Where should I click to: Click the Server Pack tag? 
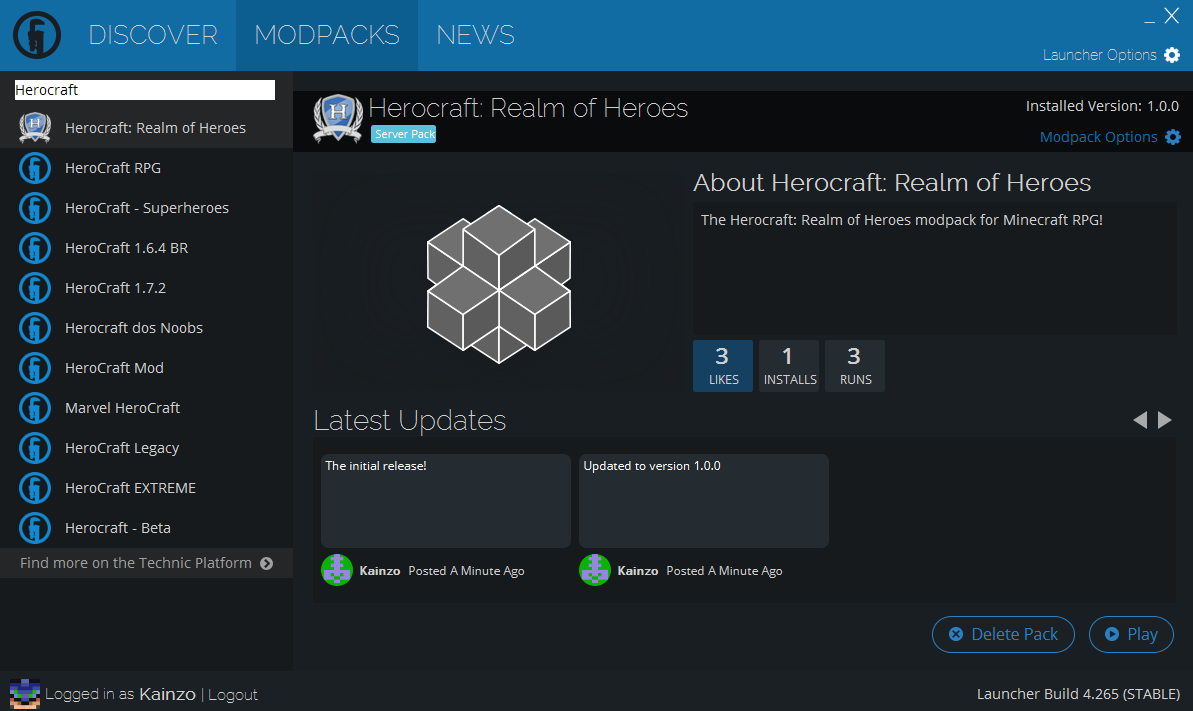(x=404, y=134)
